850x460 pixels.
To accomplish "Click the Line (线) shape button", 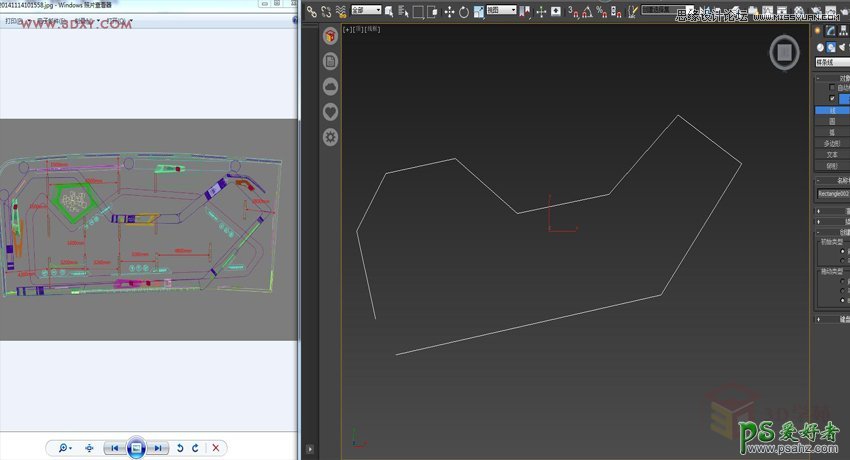I will click(x=832, y=111).
